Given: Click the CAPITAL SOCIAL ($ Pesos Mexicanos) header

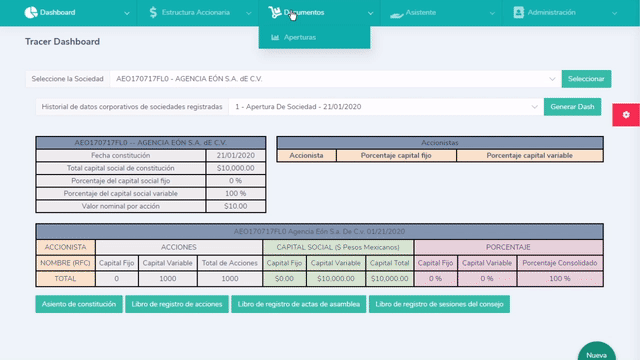Looking at the screenshot, I should [x=338, y=247].
